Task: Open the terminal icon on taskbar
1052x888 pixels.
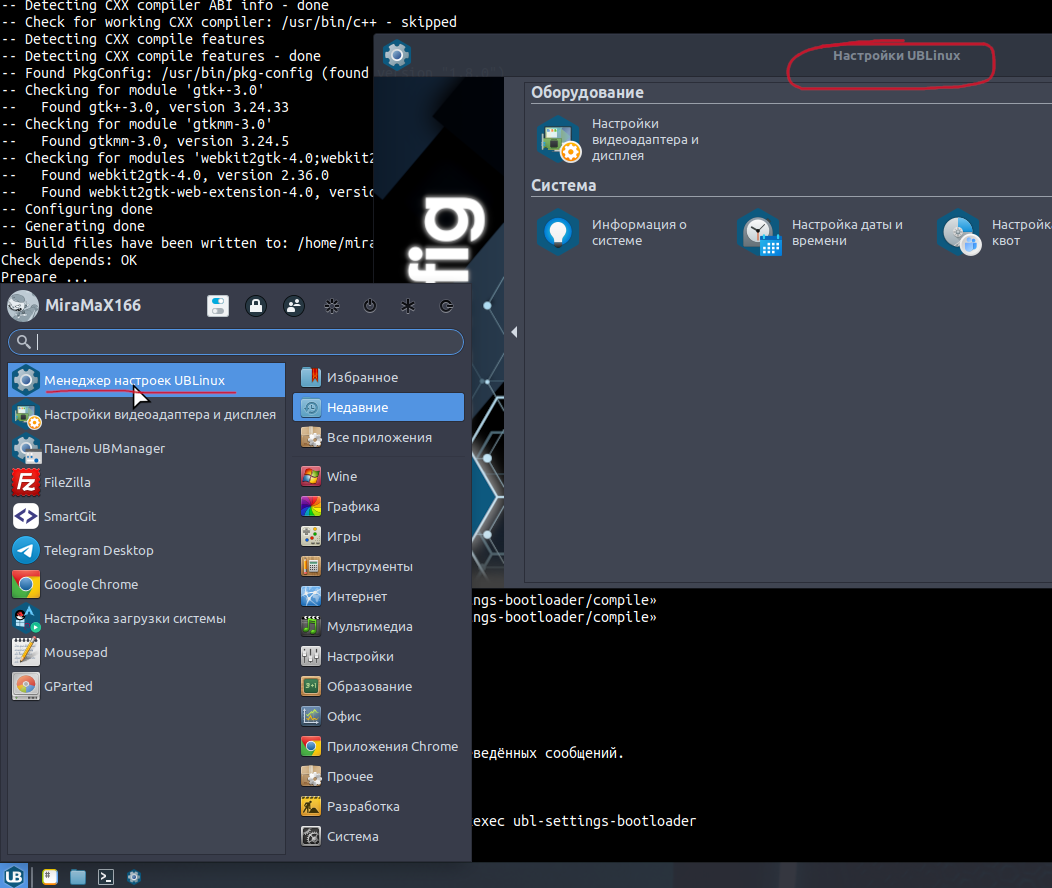Action: [x=106, y=877]
